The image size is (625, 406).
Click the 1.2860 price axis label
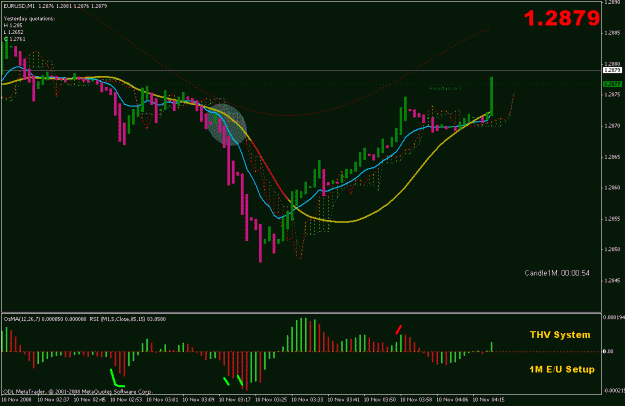pyautogui.click(x=613, y=188)
